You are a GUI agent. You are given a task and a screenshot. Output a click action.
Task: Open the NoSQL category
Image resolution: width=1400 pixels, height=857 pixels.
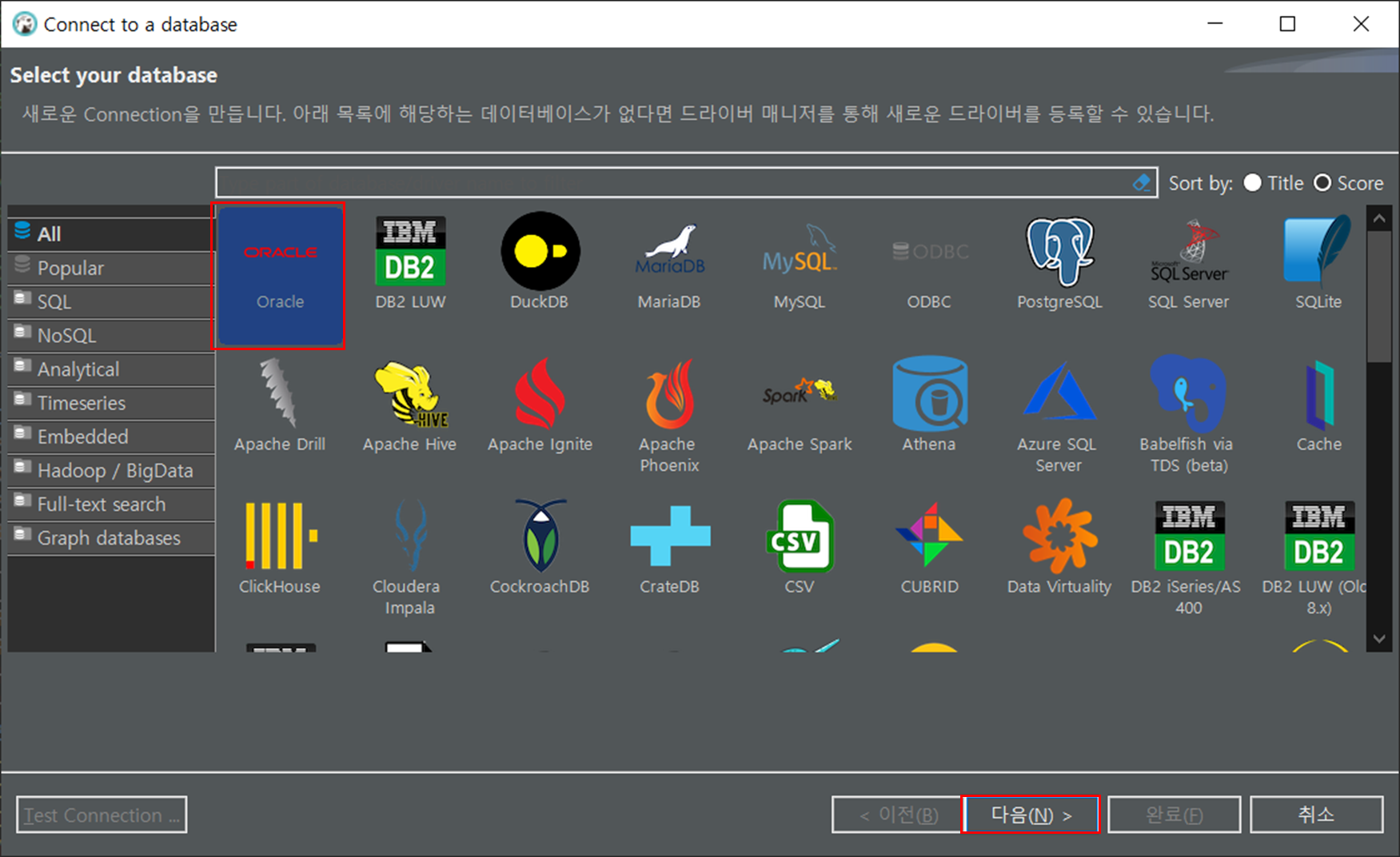pyautogui.click(x=111, y=335)
